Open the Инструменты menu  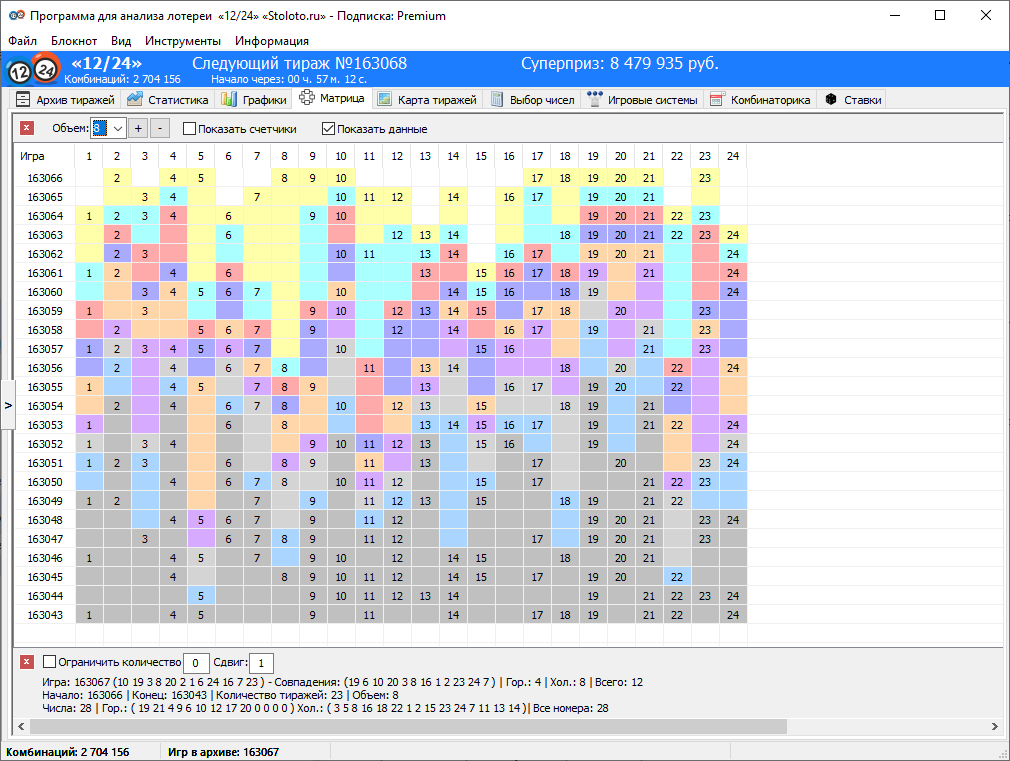(183, 41)
